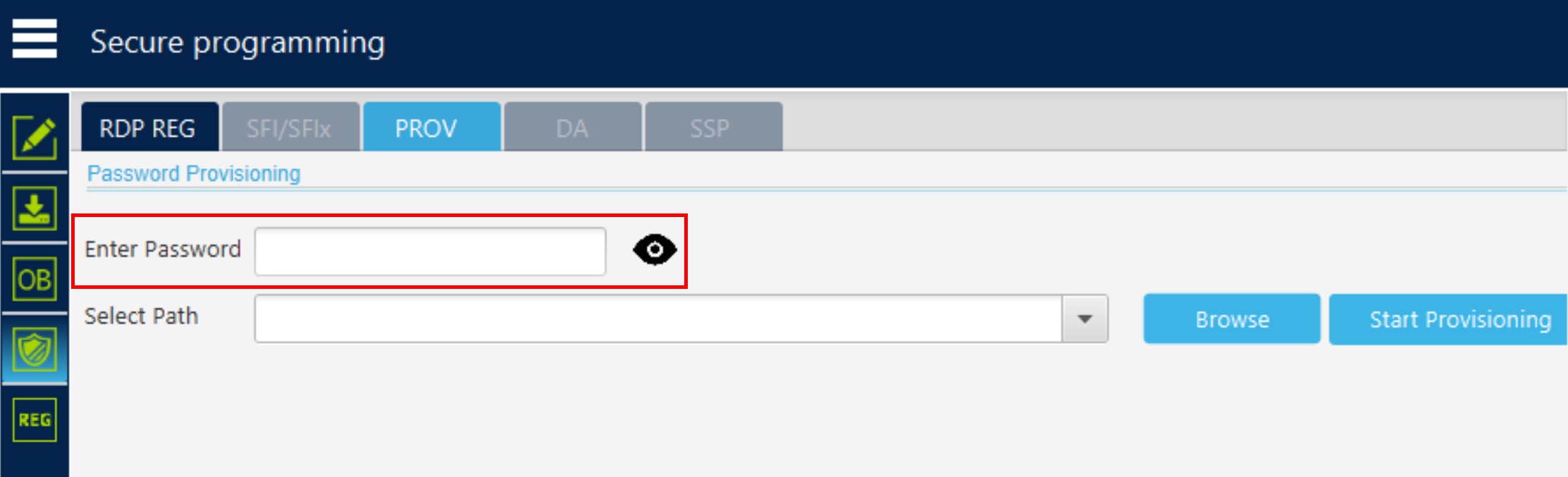The height and width of the screenshot is (477, 1568).
Task: Expand the Select Path dropdown arrow
Action: 1085,319
